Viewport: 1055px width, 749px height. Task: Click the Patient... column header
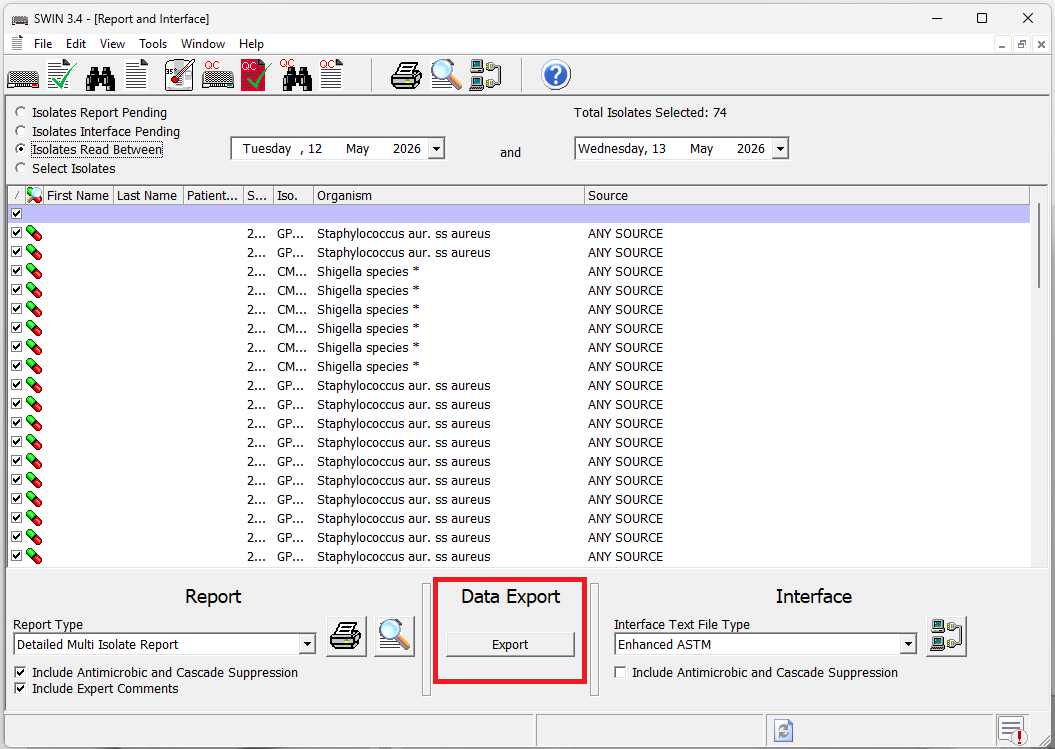click(213, 195)
